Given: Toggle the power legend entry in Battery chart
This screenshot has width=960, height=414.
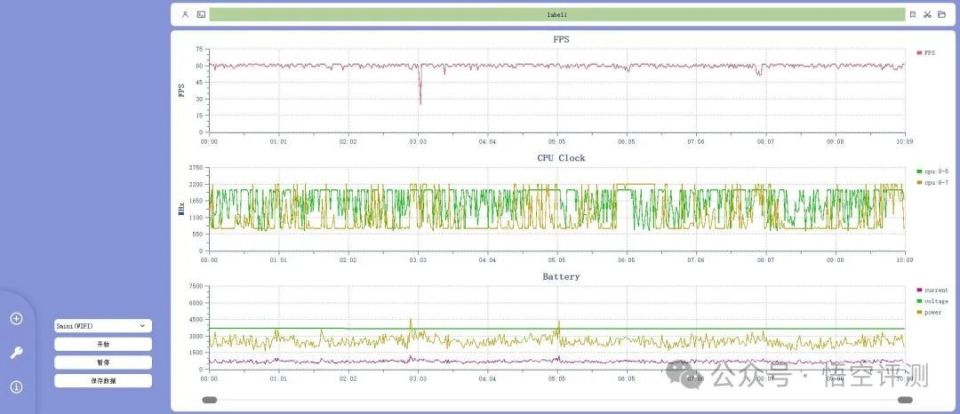Looking at the screenshot, I should (x=929, y=312).
